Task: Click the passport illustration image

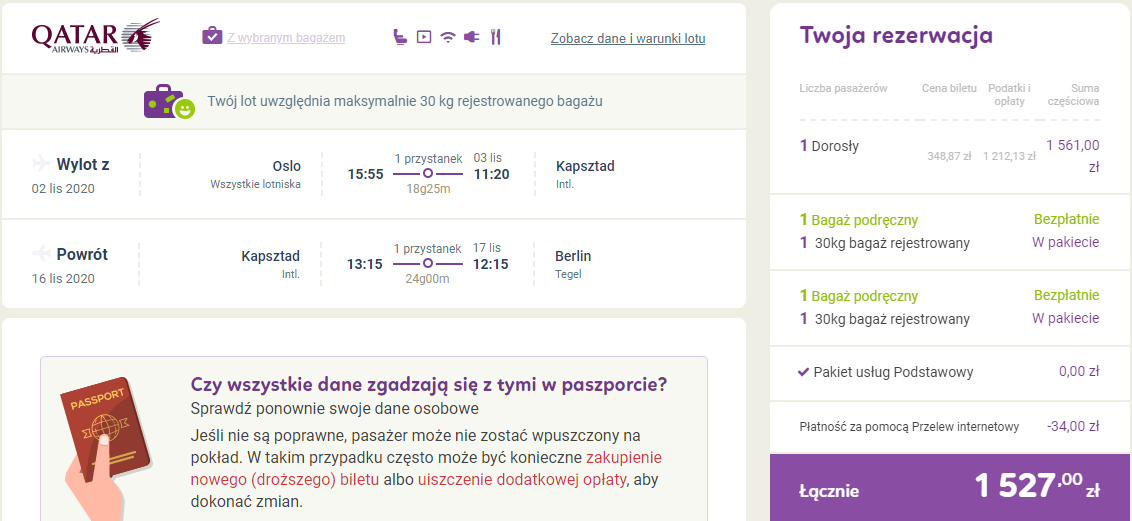Action: pyautogui.click(x=106, y=447)
